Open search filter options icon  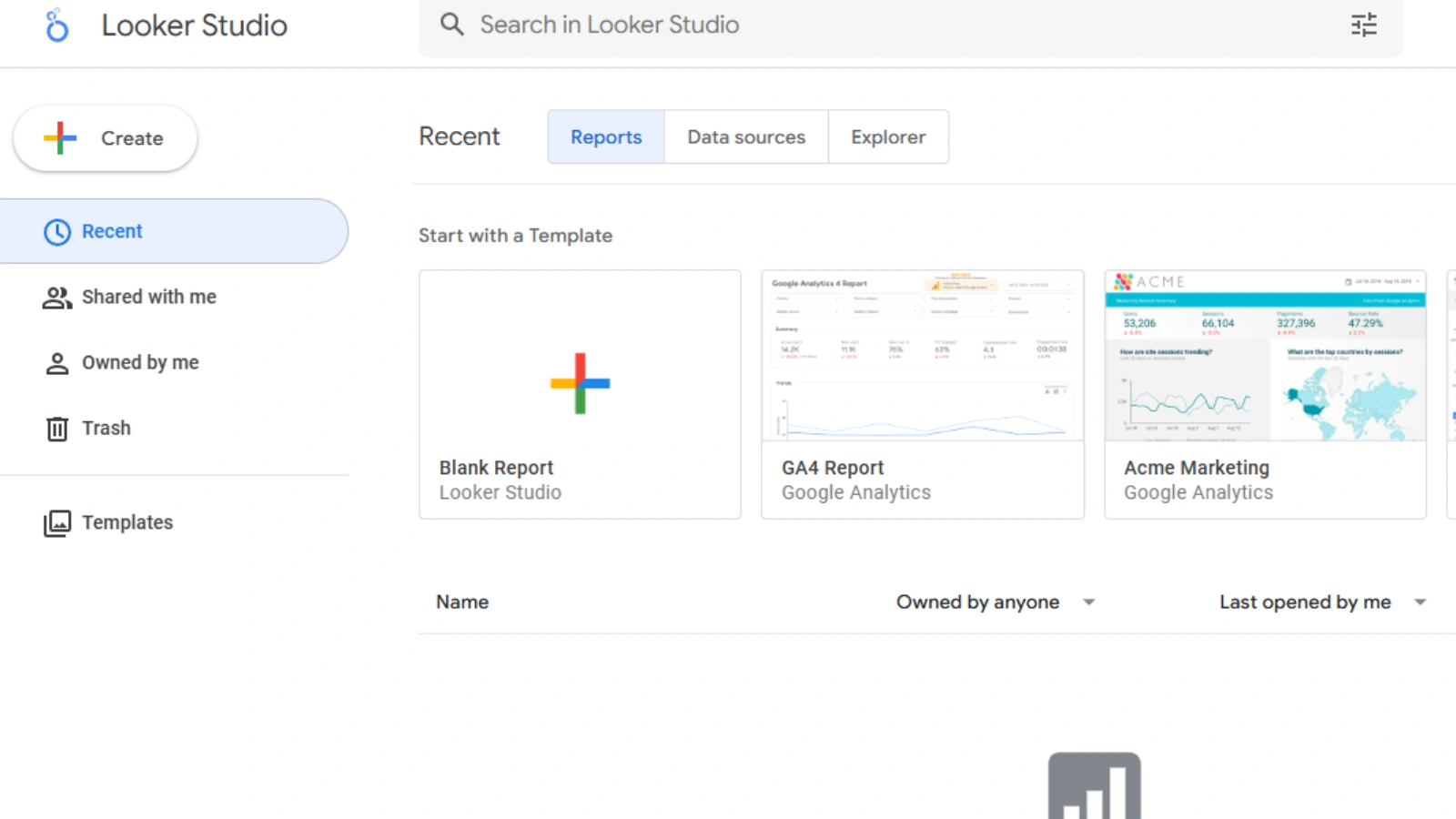[x=1363, y=25]
